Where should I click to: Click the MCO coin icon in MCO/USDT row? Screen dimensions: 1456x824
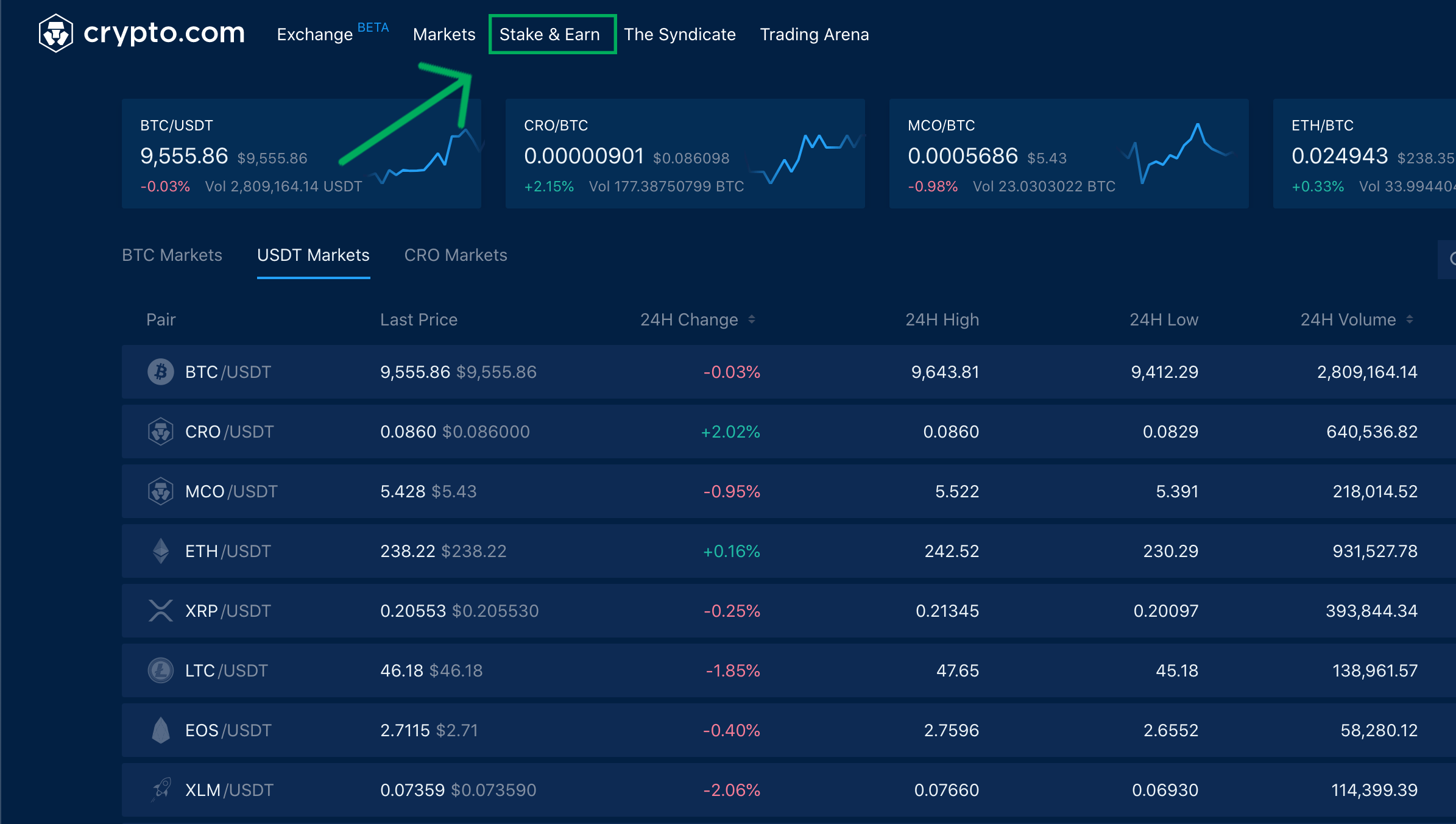(x=161, y=491)
